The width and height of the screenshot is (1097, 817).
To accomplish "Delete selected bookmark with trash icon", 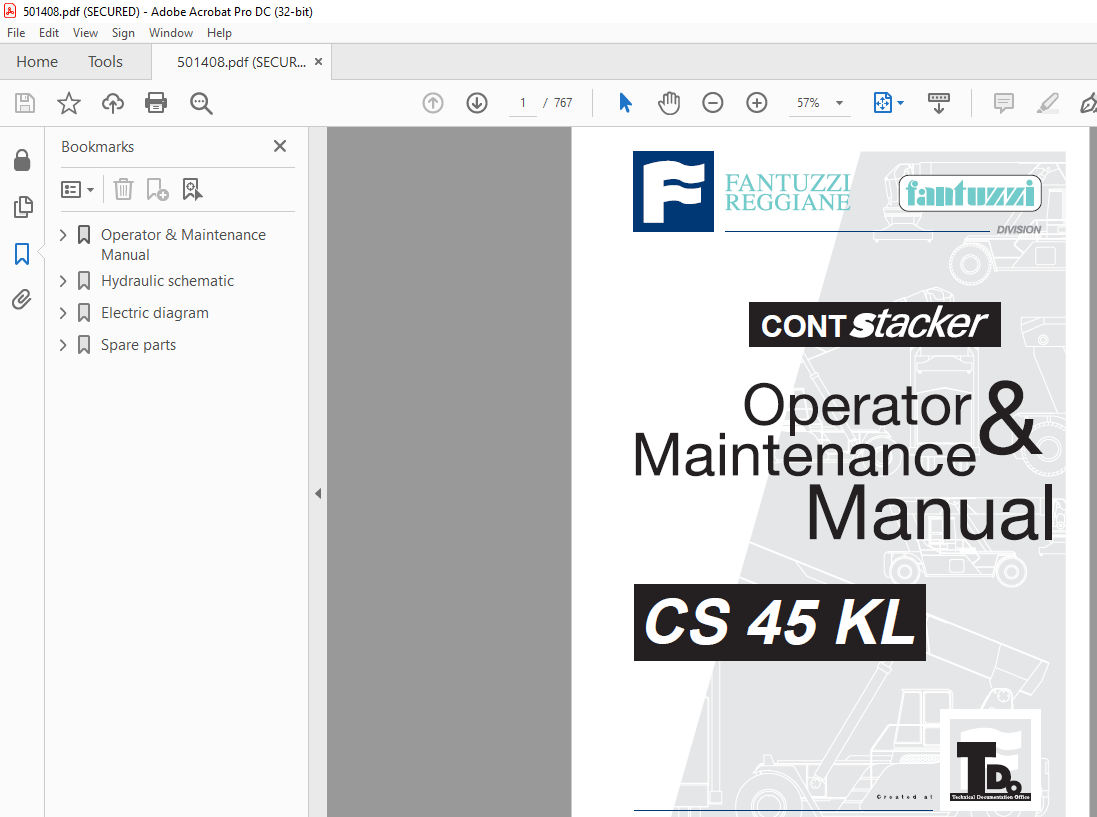I will (x=123, y=190).
